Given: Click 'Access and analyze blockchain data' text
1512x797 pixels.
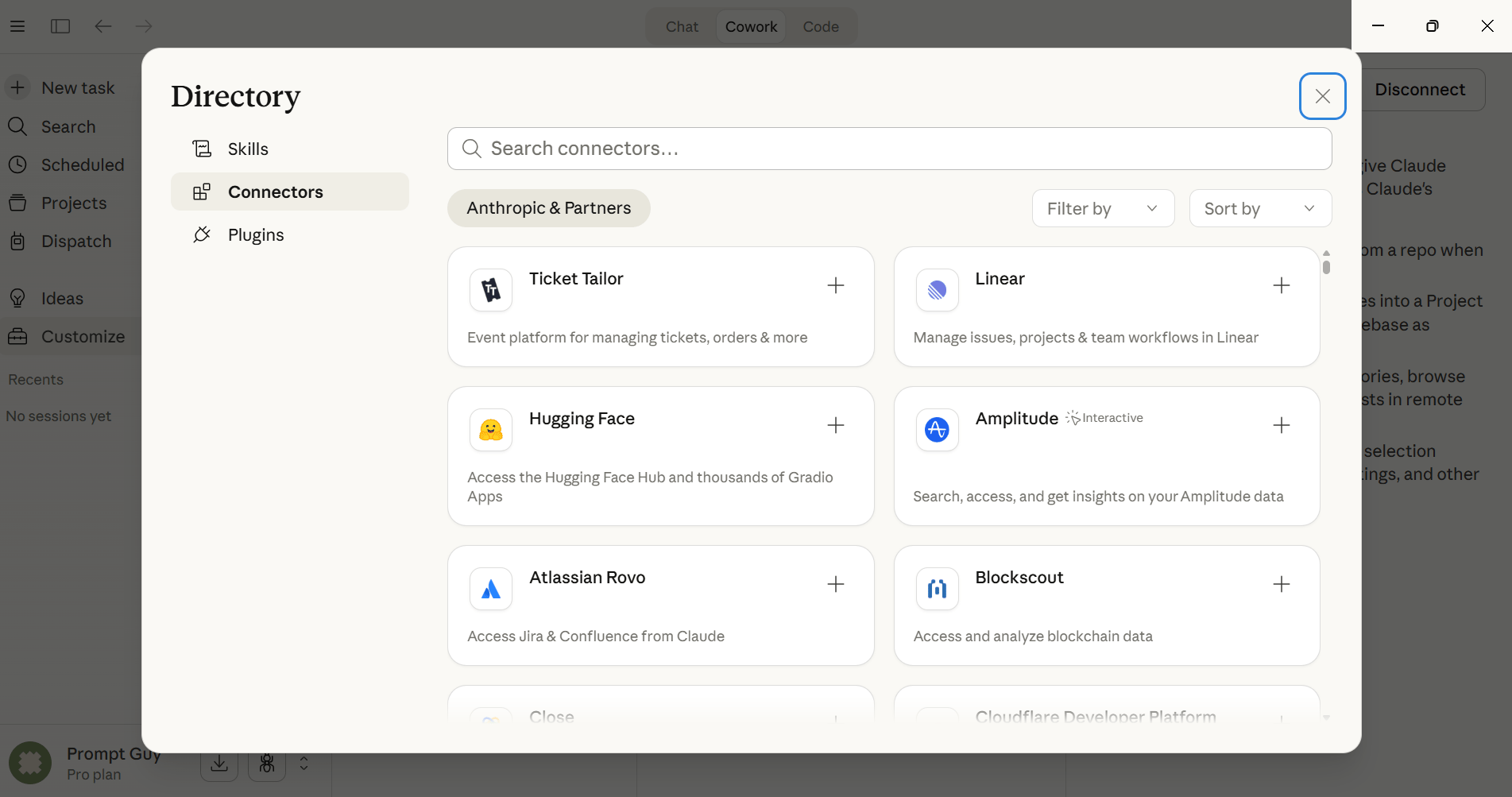Looking at the screenshot, I should pyautogui.click(x=1033, y=636).
